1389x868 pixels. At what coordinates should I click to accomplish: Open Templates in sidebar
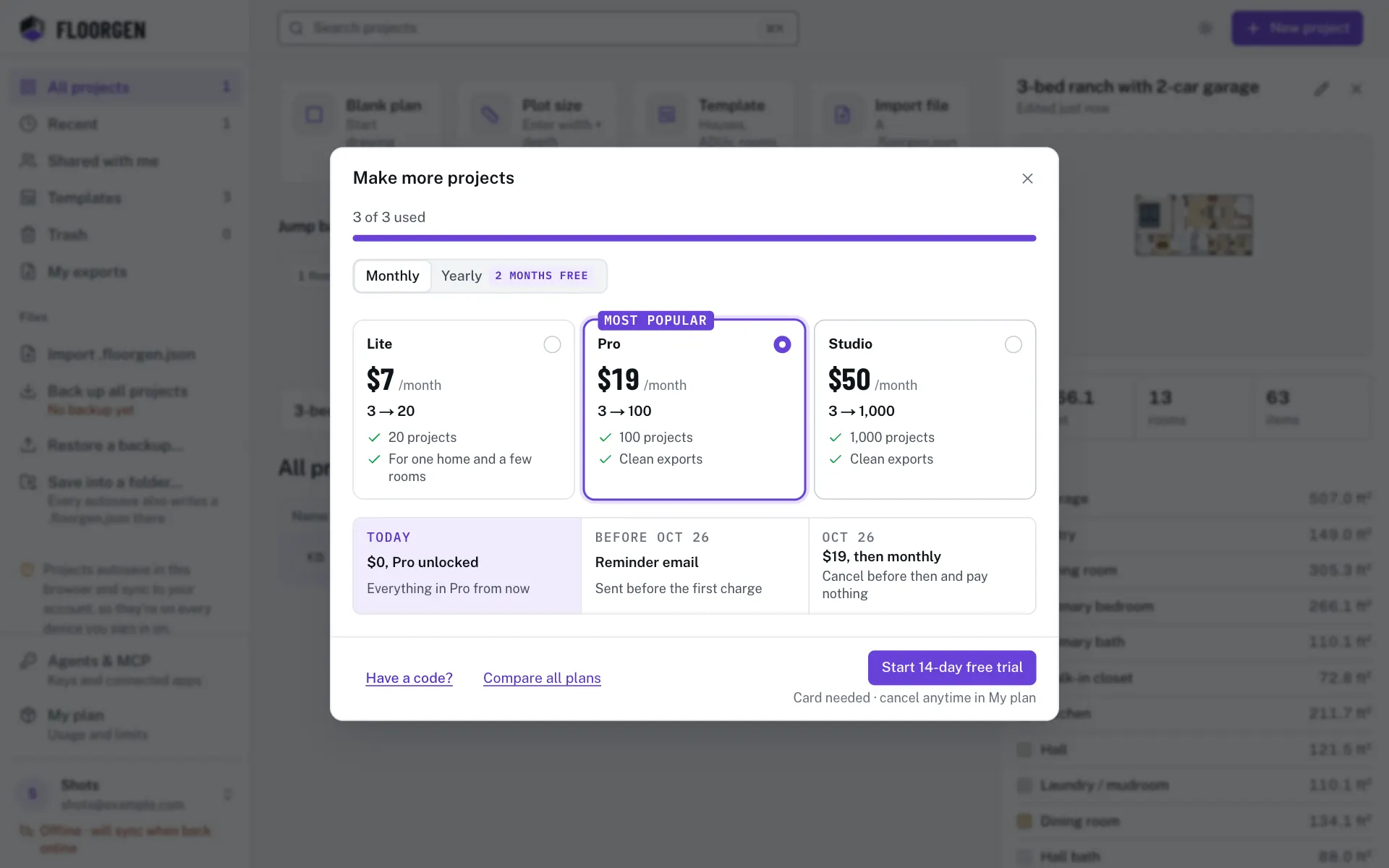[x=124, y=197]
